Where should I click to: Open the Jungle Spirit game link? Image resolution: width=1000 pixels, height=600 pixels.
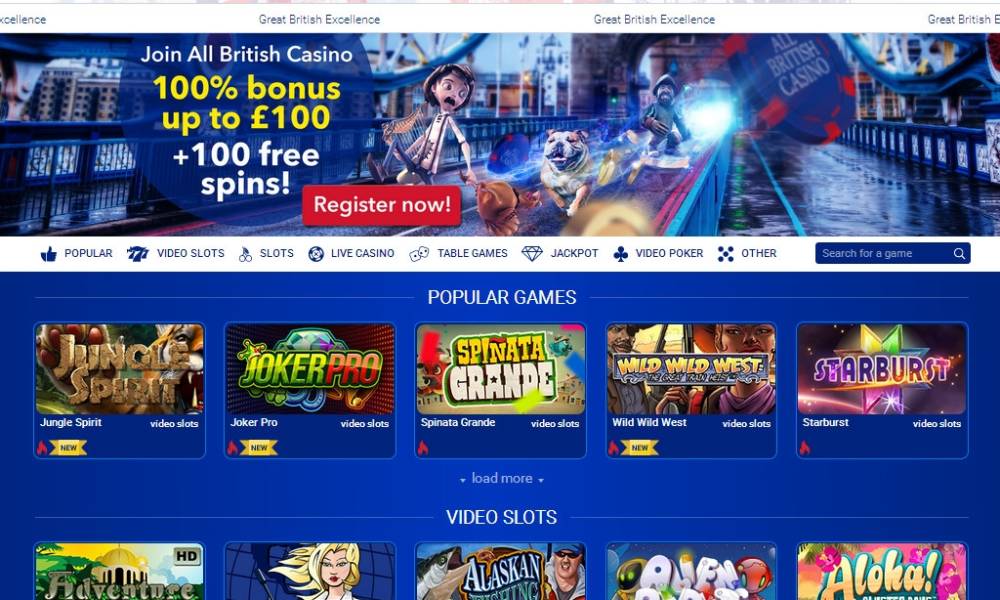click(71, 422)
